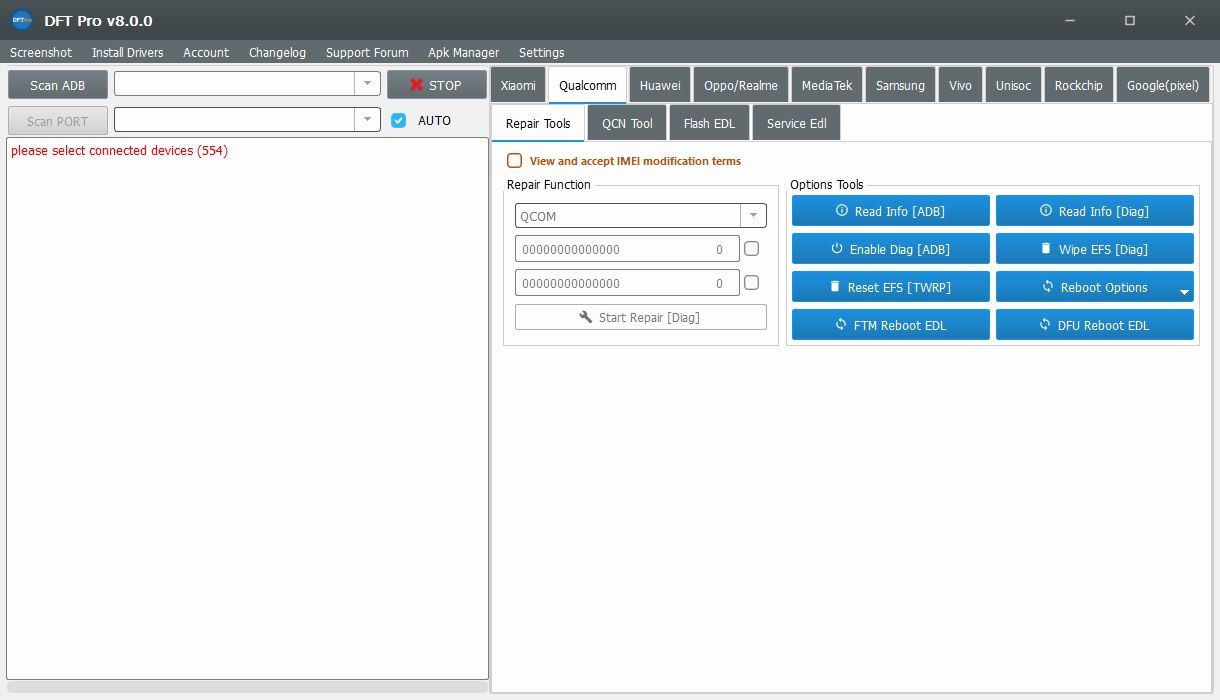Screen dimensions: 1220x700
Task: Switch to the Xiaomi tab
Action: pos(518,85)
